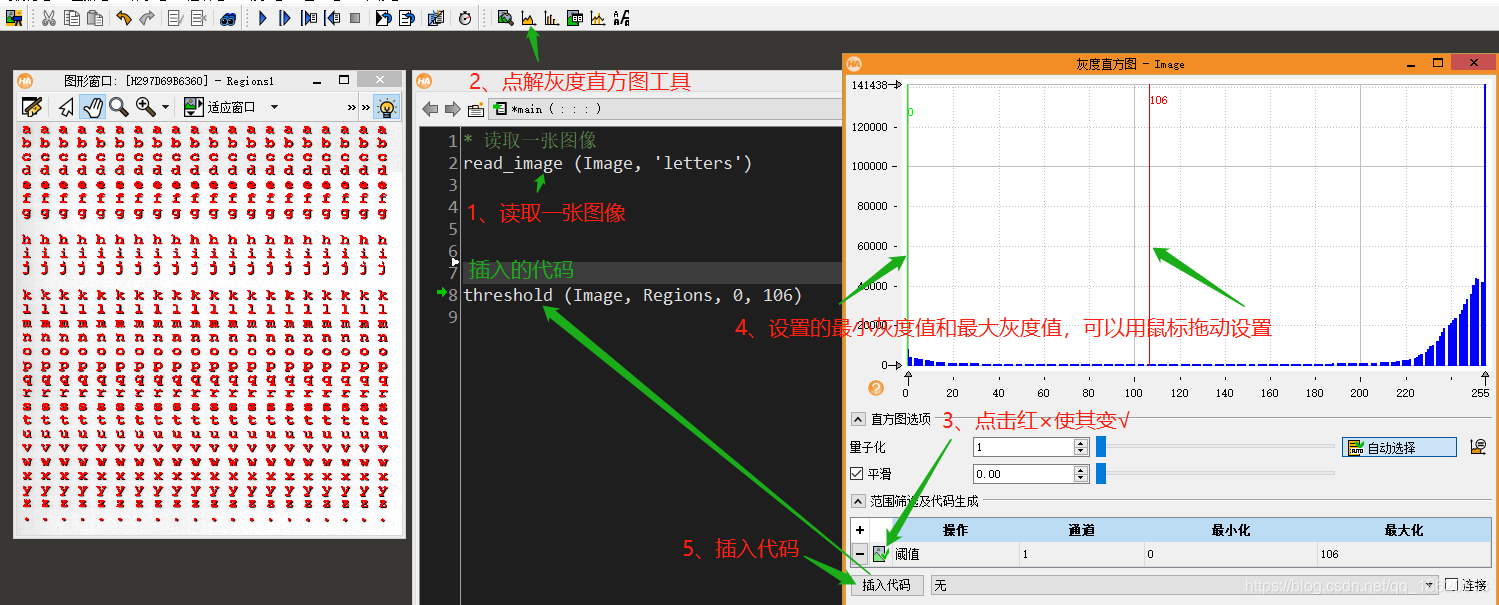
Task: Add a range row with the plus button
Action: point(860,530)
